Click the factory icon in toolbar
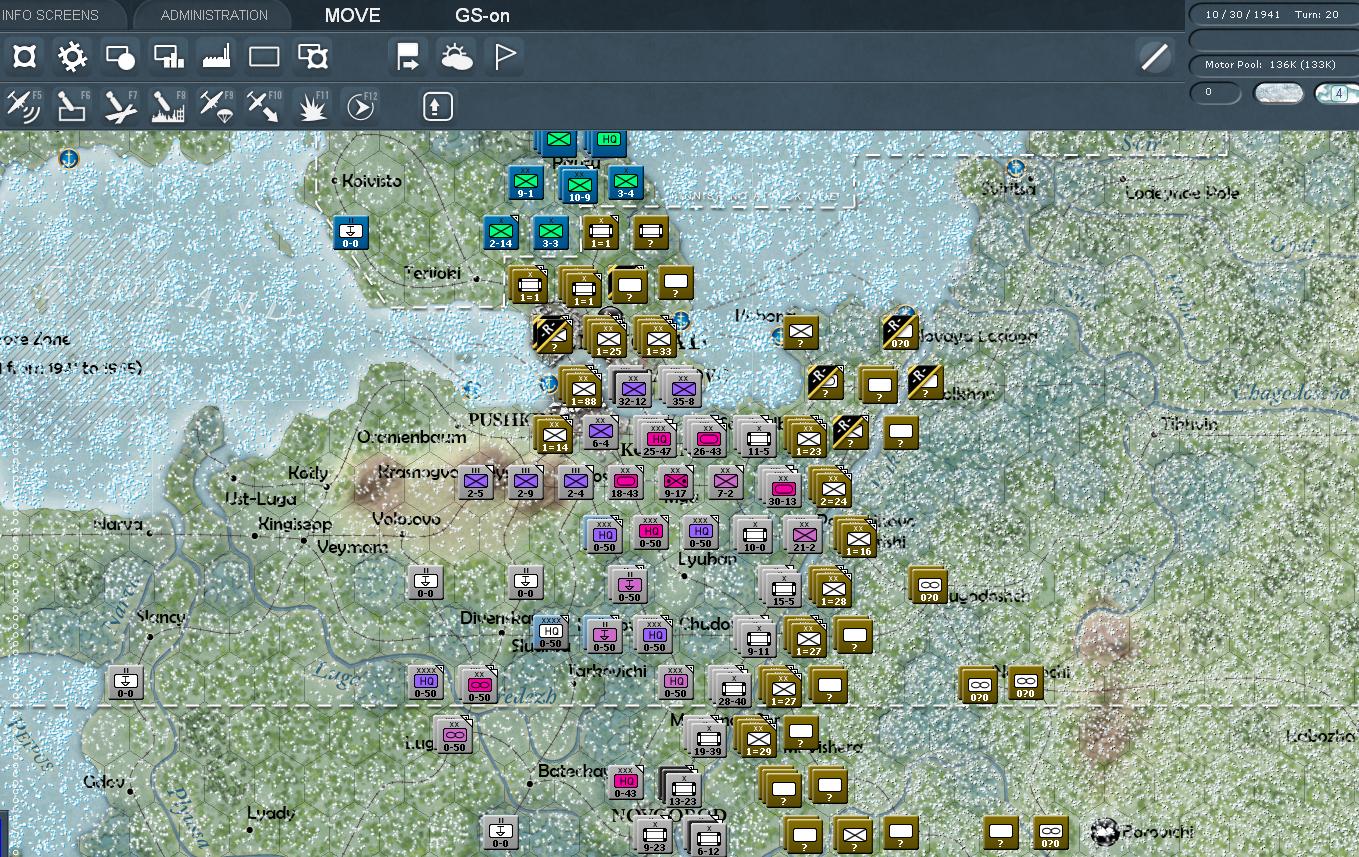The image size is (1359, 857). pos(216,57)
